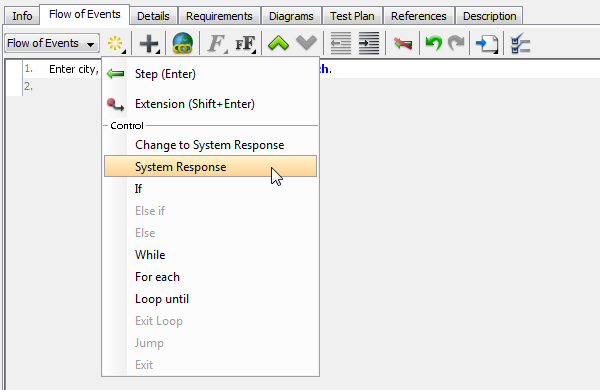This screenshot has width=600, height=390.
Task: Click the checklist options icon
Action: [x=520, y=43]
